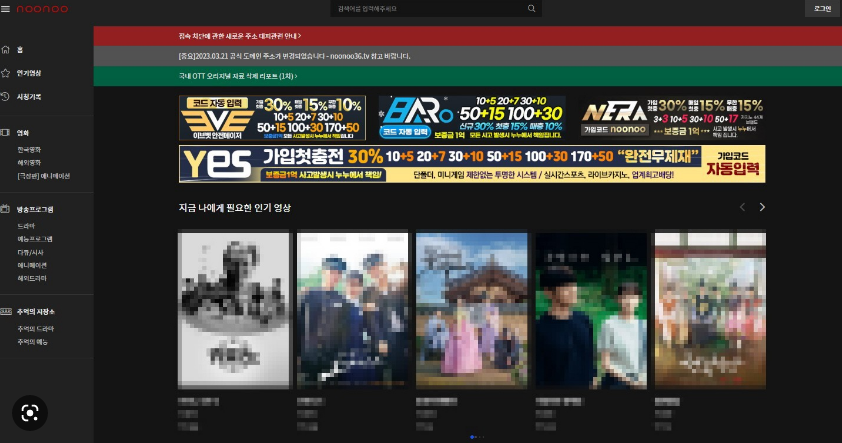Screen dimensions: 842x443
Task: Go to previous carousel page with left arrow
Action: tap(743, 207)
